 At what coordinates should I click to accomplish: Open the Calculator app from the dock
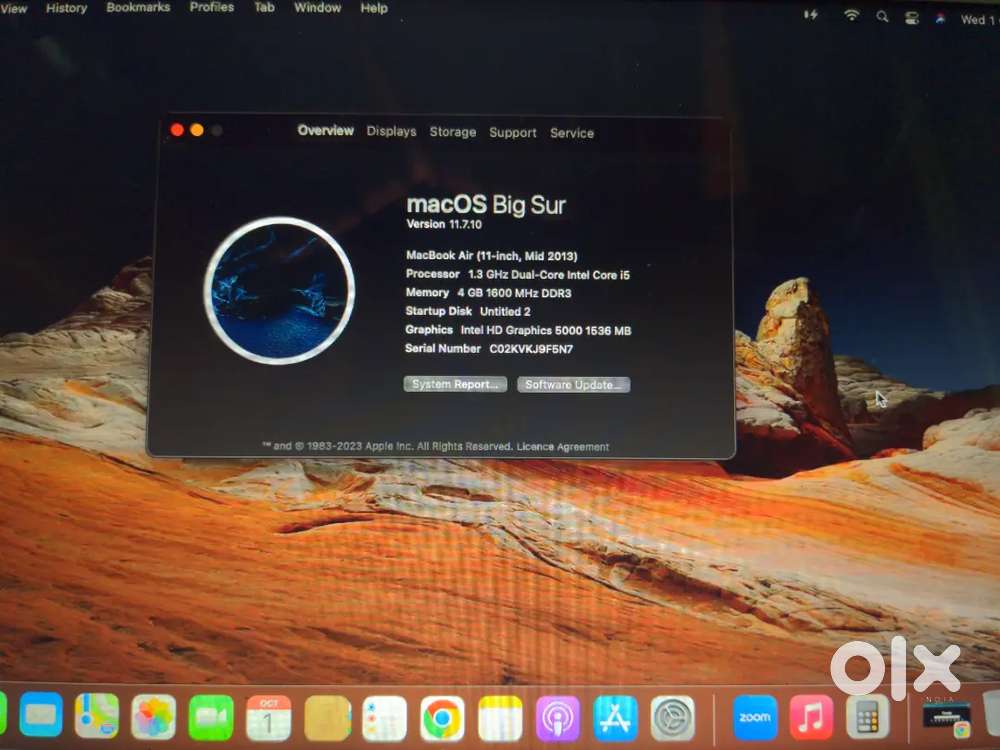[867, 716]
